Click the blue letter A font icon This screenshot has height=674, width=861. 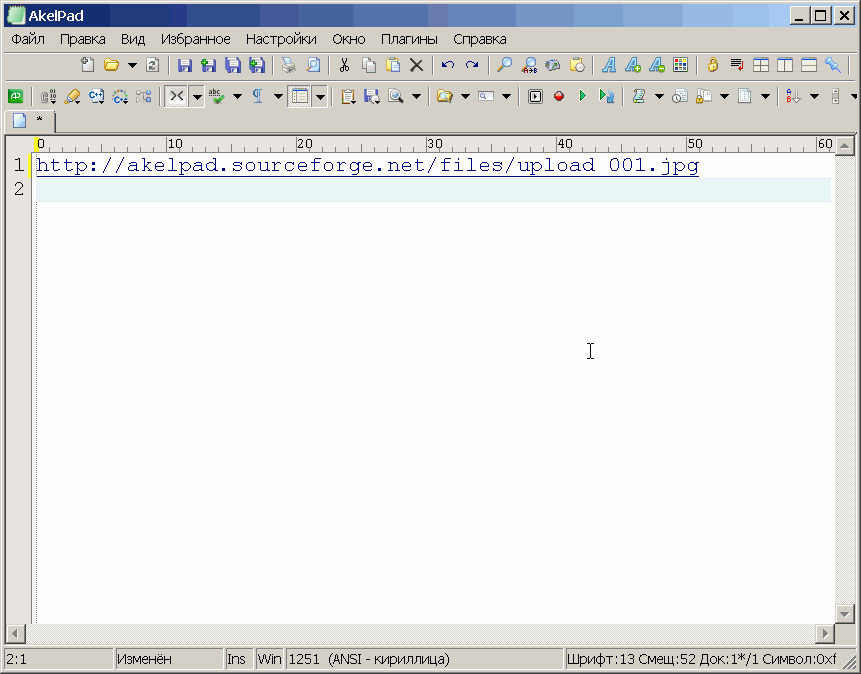[608, 65]
